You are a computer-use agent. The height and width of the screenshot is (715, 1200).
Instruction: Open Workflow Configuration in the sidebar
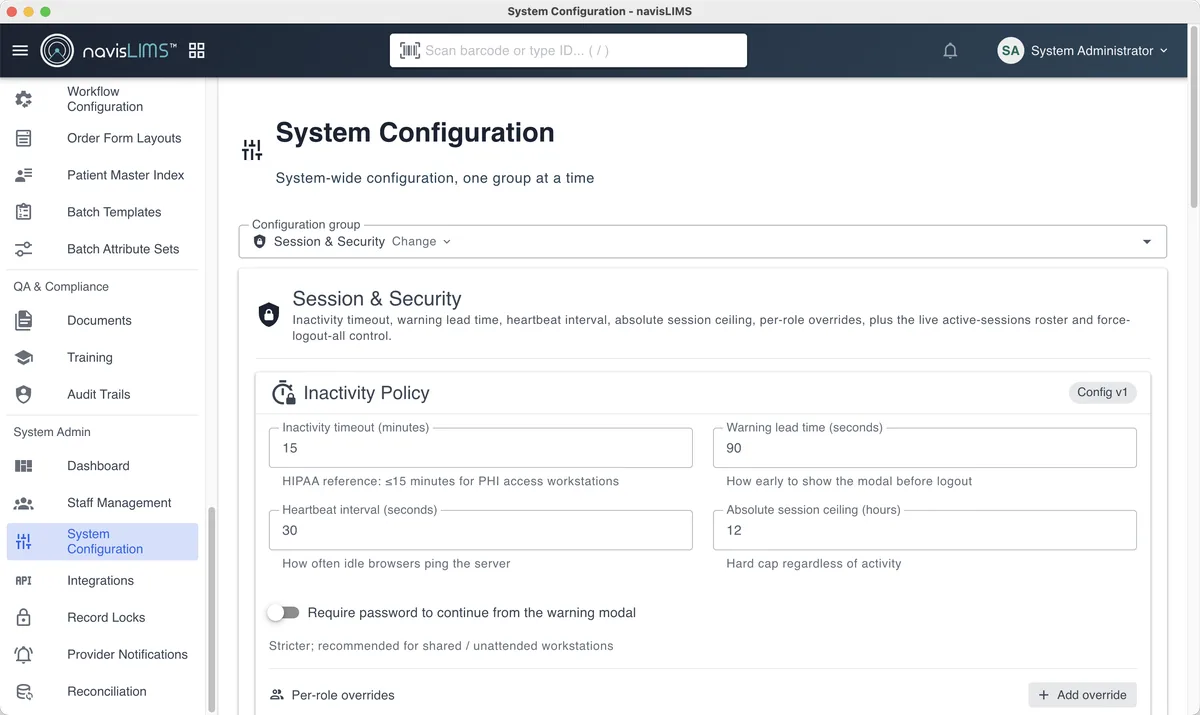pos(103,99)
